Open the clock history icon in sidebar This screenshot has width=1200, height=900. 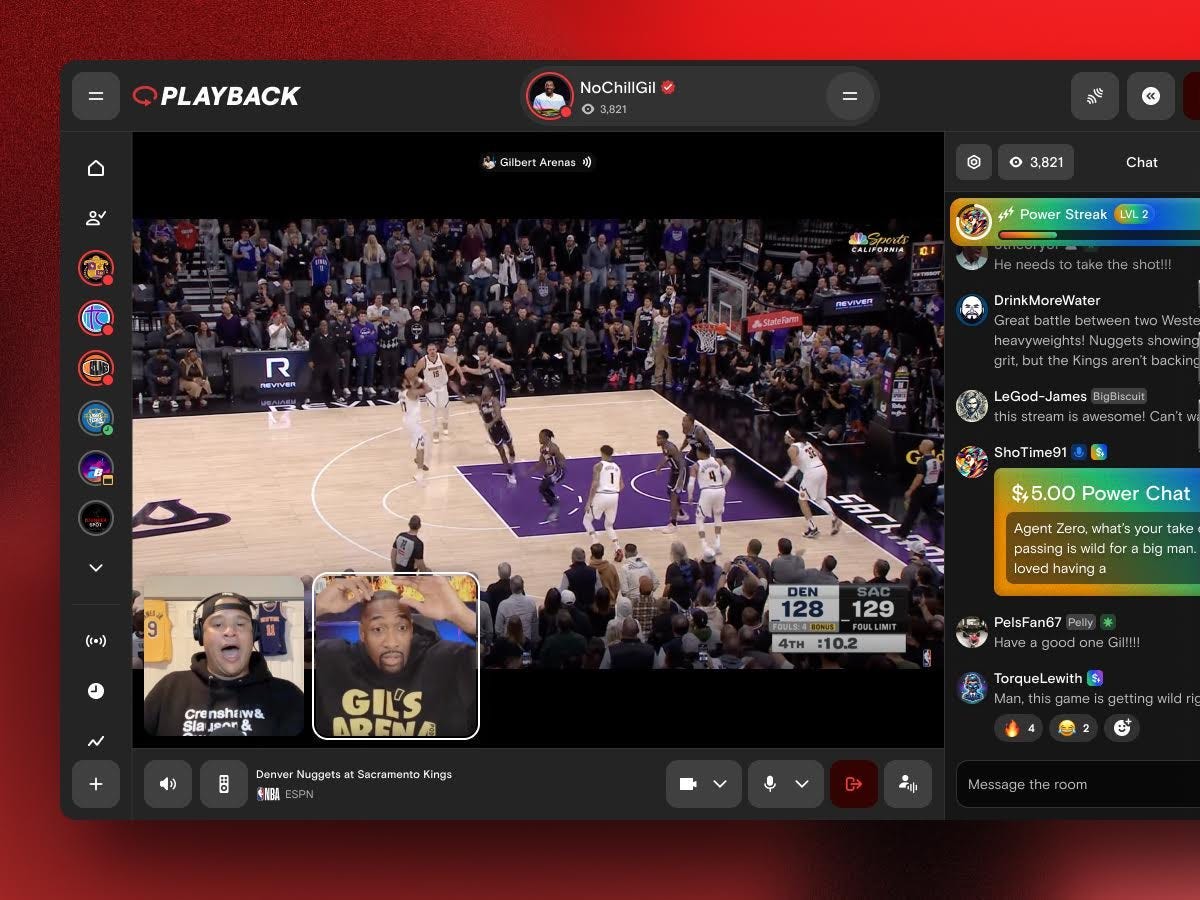(x=96, y=691)
